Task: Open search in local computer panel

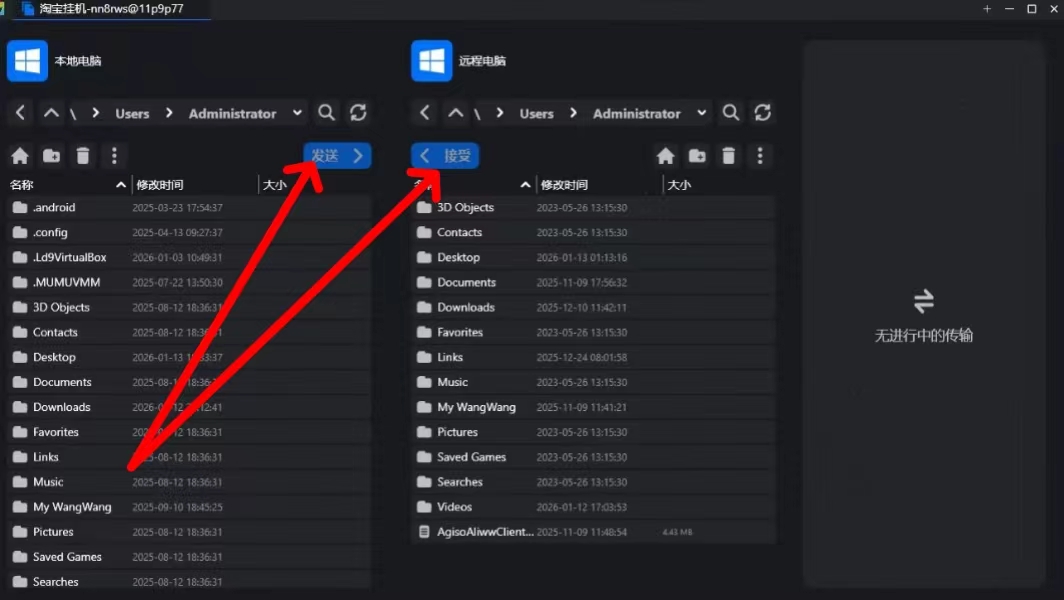Action: coord(326,113)
